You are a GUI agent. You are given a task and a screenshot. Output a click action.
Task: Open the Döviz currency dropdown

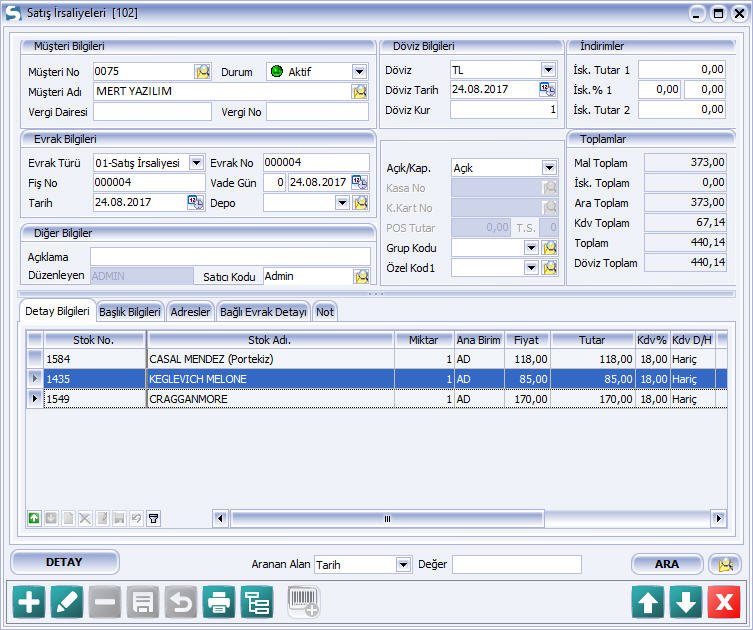pos(548,70)
